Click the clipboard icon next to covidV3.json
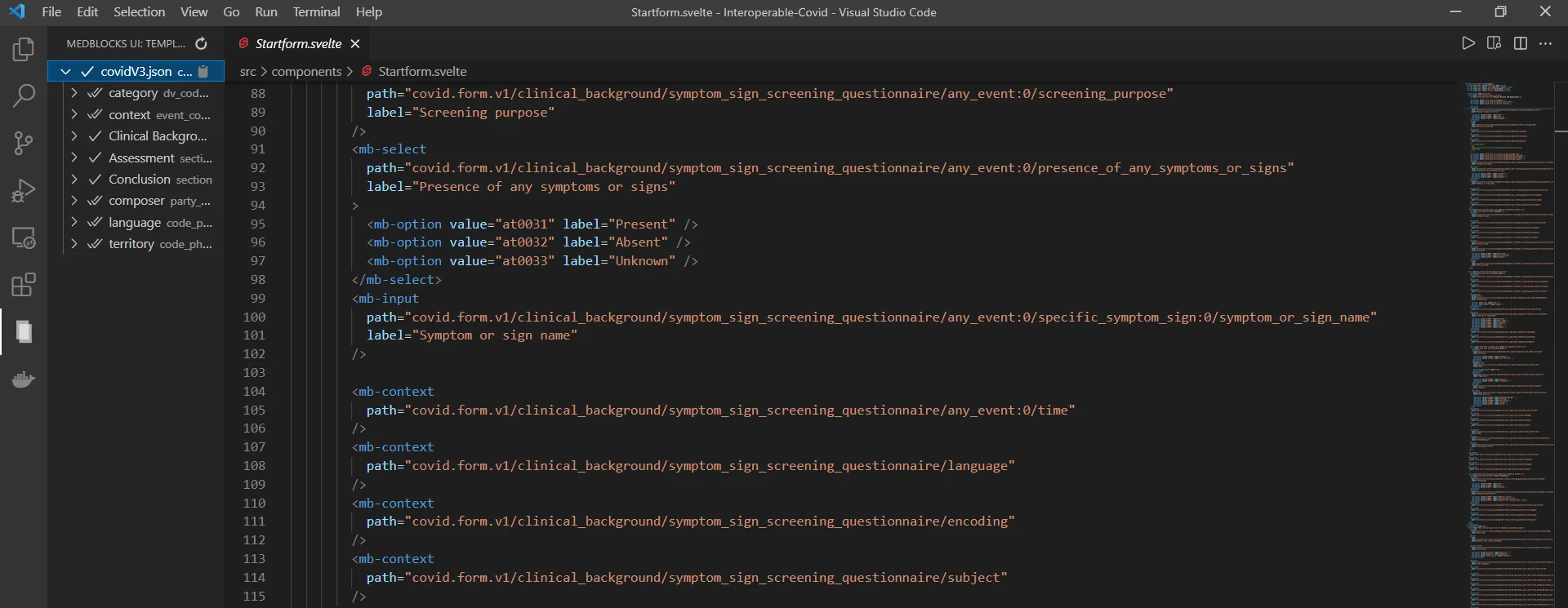The width and height of the screenshot is (1568, 608). (203, 72)
